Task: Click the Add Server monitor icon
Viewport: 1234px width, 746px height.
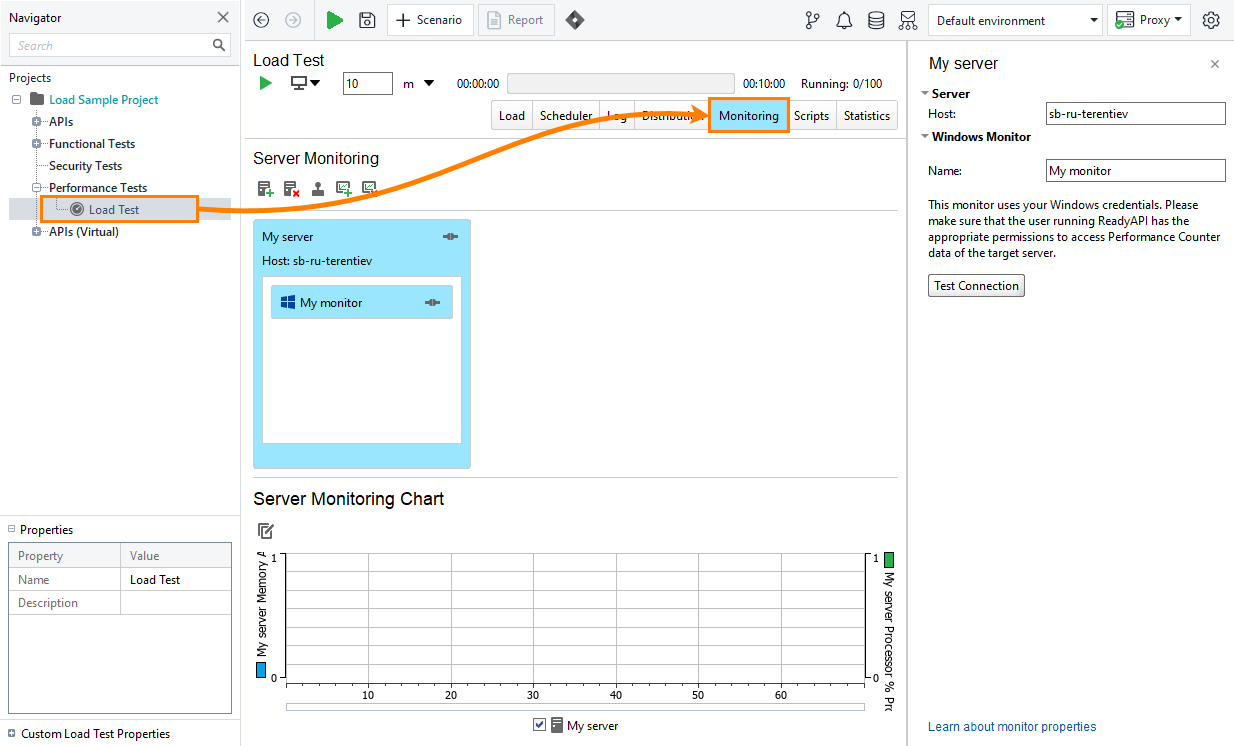Action: coord(265,188)
